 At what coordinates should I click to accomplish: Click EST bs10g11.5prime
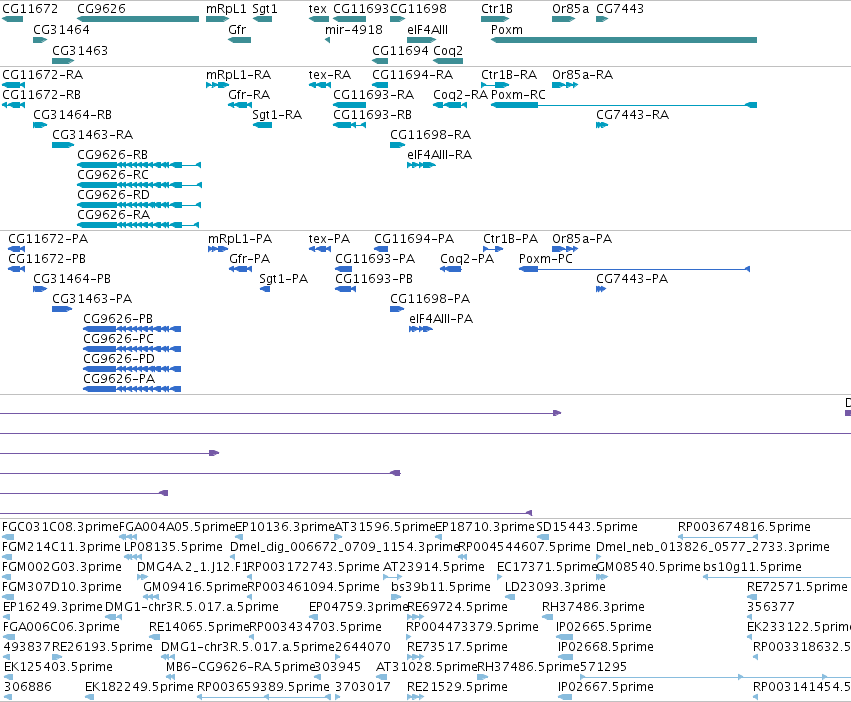click(x=752, y=567)
